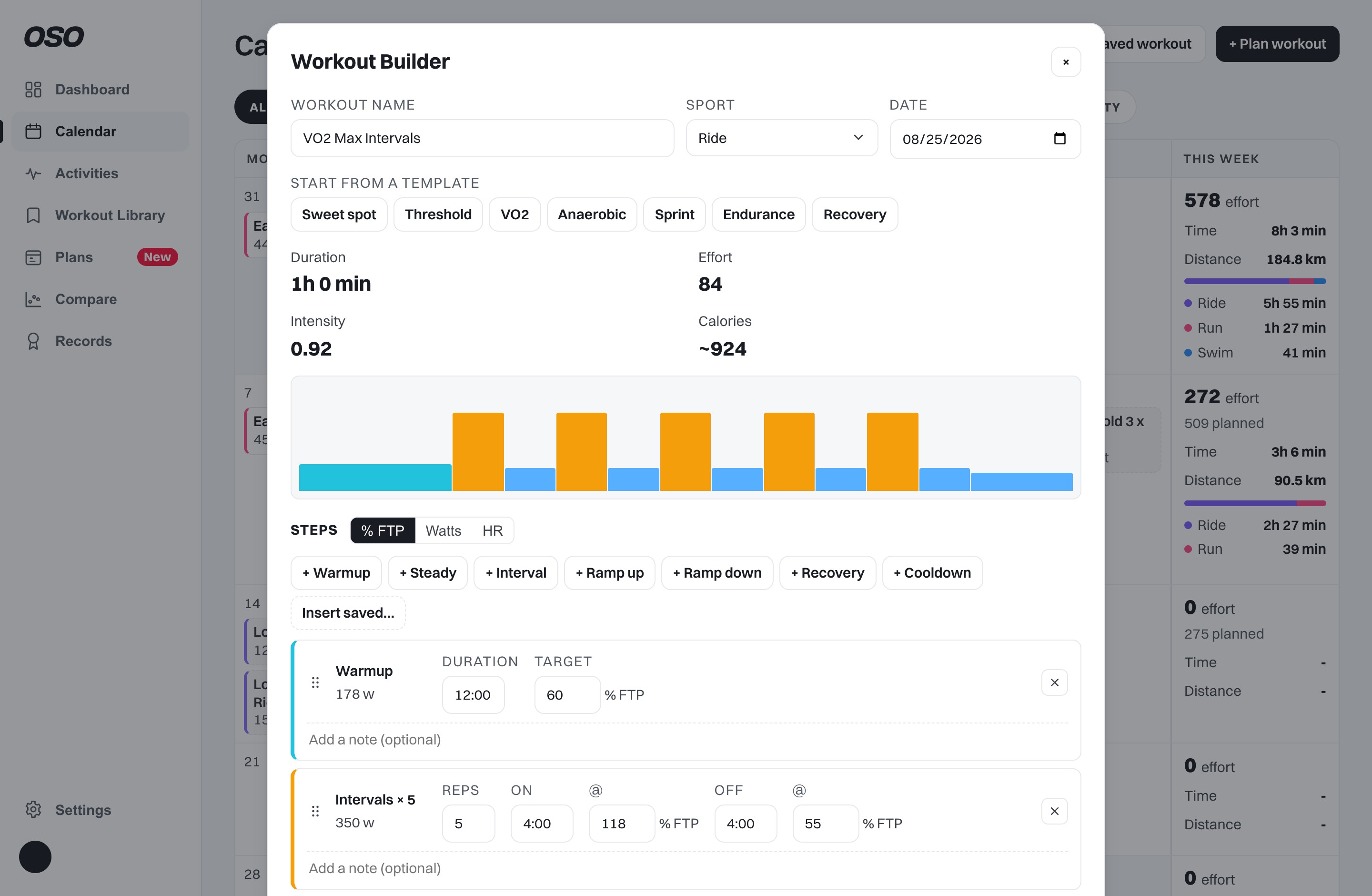Open the Sport dropdown showing Ride

(x=782, y=138)
